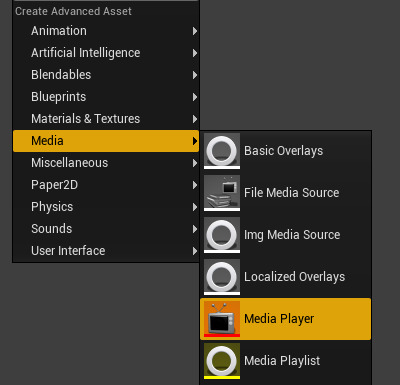Expand the arrow beside Blueprints

coord(195,97)
